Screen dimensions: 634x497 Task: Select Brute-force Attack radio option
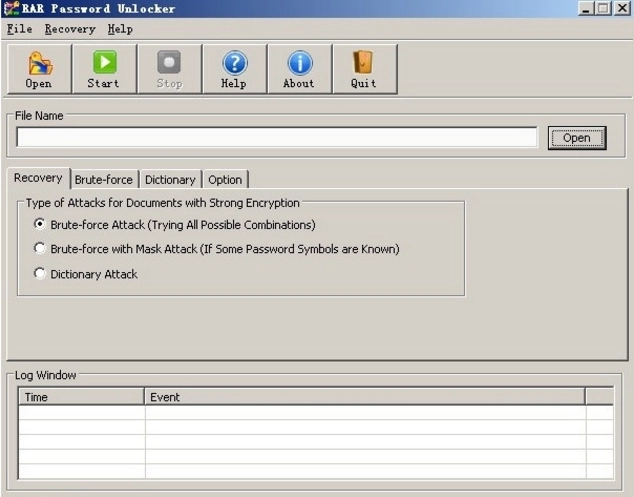coord(40,225)
